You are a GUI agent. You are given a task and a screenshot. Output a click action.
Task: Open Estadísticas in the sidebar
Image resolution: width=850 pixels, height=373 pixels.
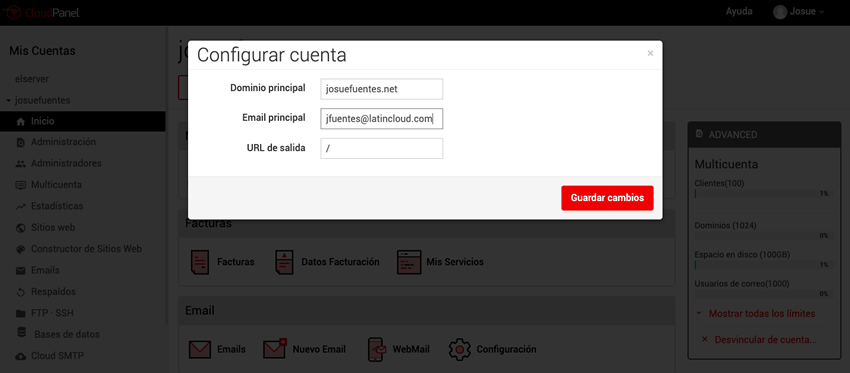point(57,206)
